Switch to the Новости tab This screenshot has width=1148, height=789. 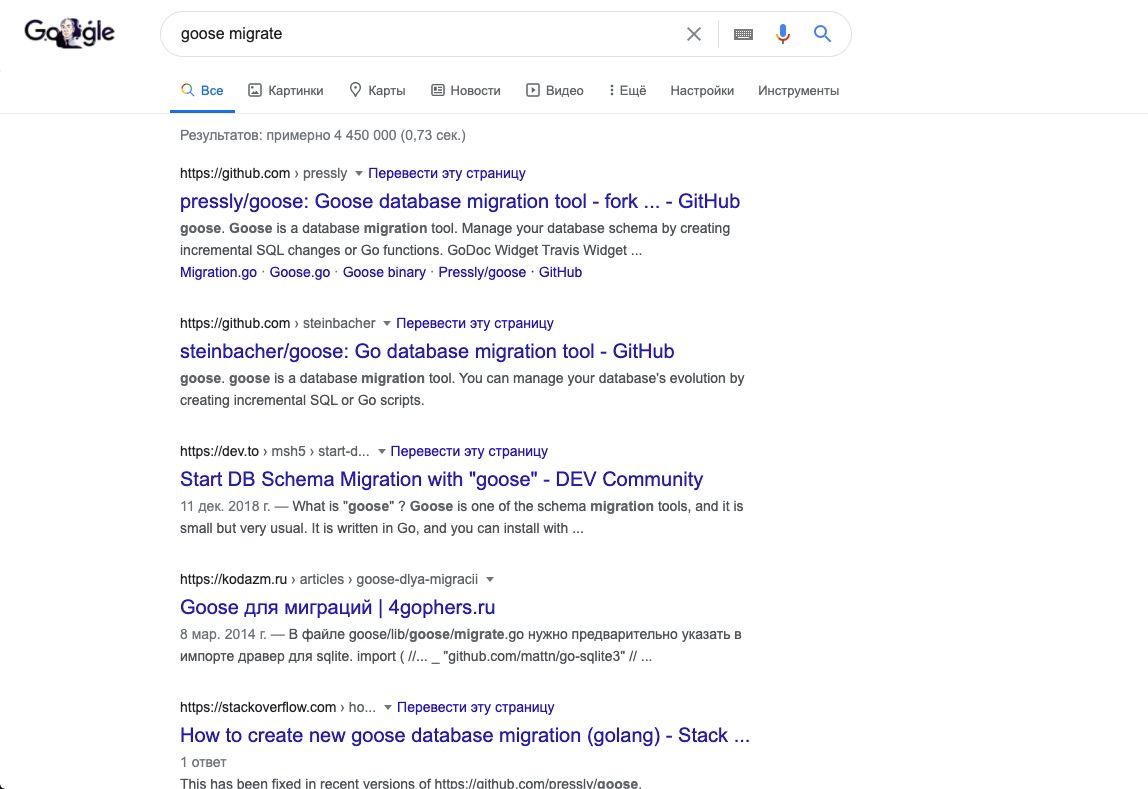[x=466, y=91]
